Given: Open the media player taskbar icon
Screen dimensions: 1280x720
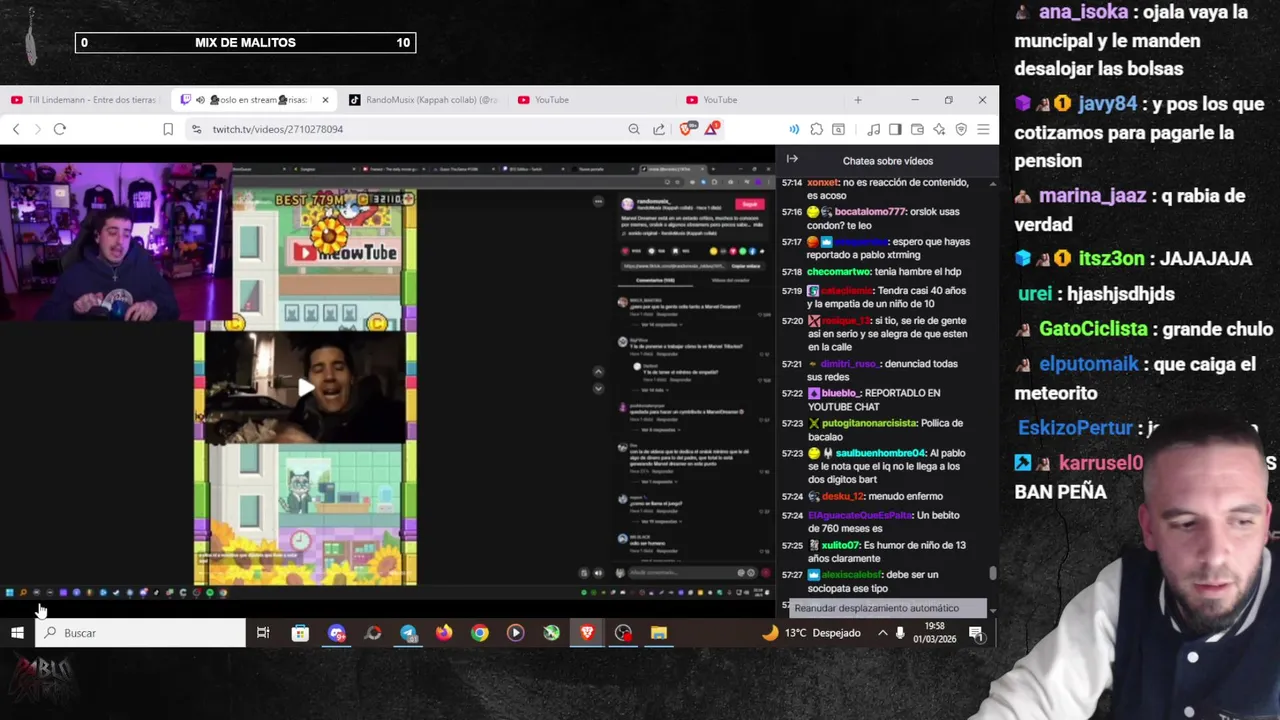Looking at the screenshot, I should [516, 632].
